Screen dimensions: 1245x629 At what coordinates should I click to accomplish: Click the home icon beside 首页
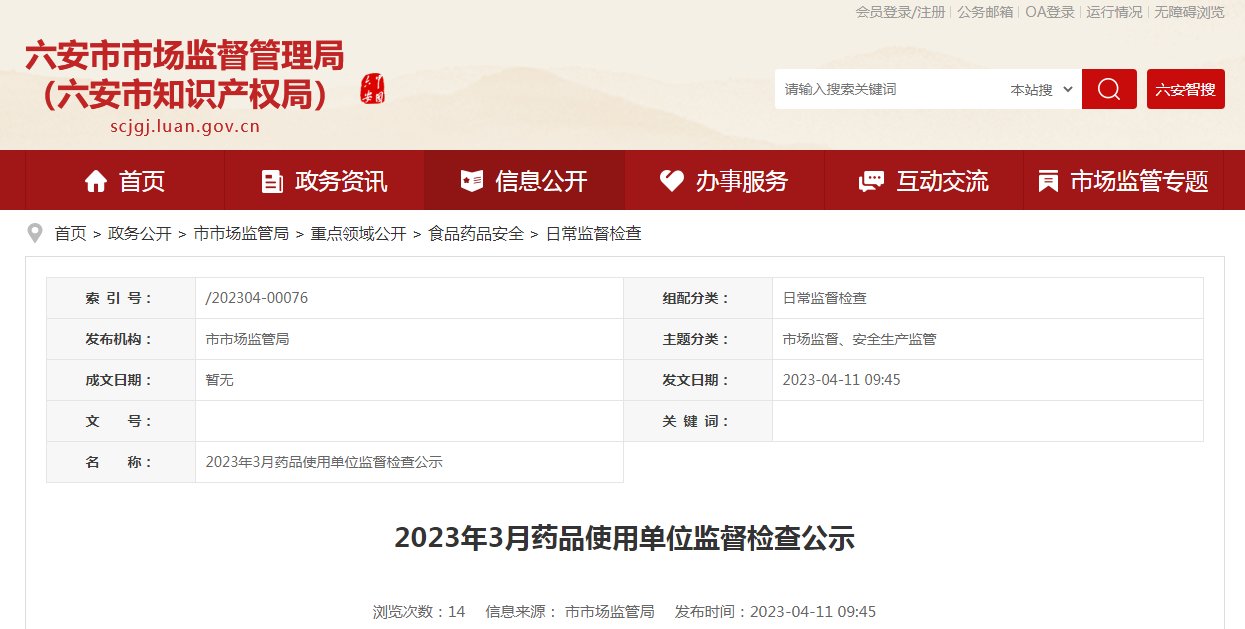coord(96,181)
